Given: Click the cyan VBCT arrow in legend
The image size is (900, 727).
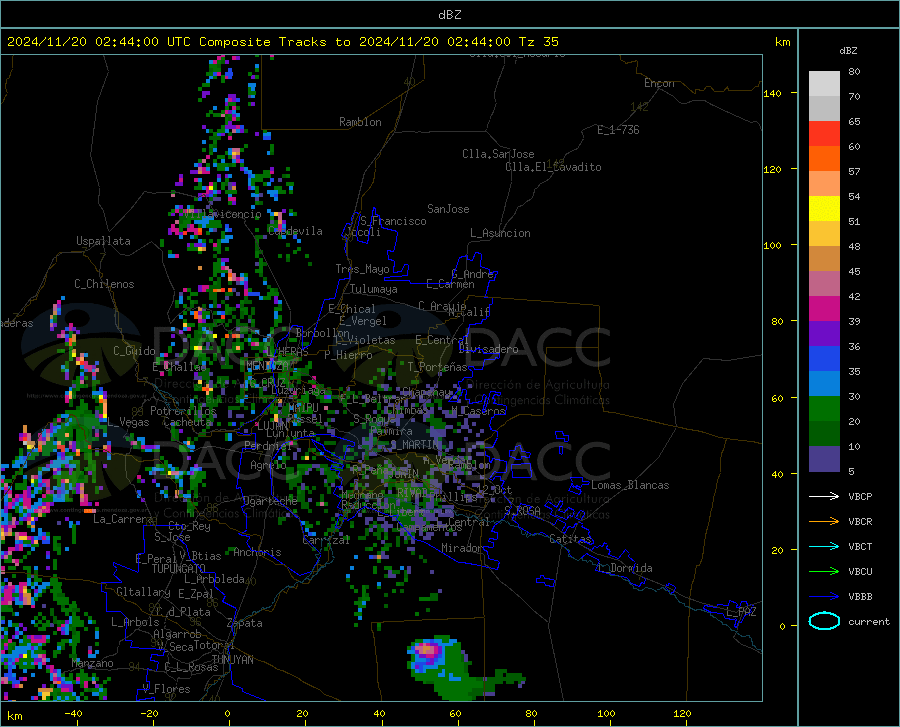Looking at the screenshot, I should [824, 546].
